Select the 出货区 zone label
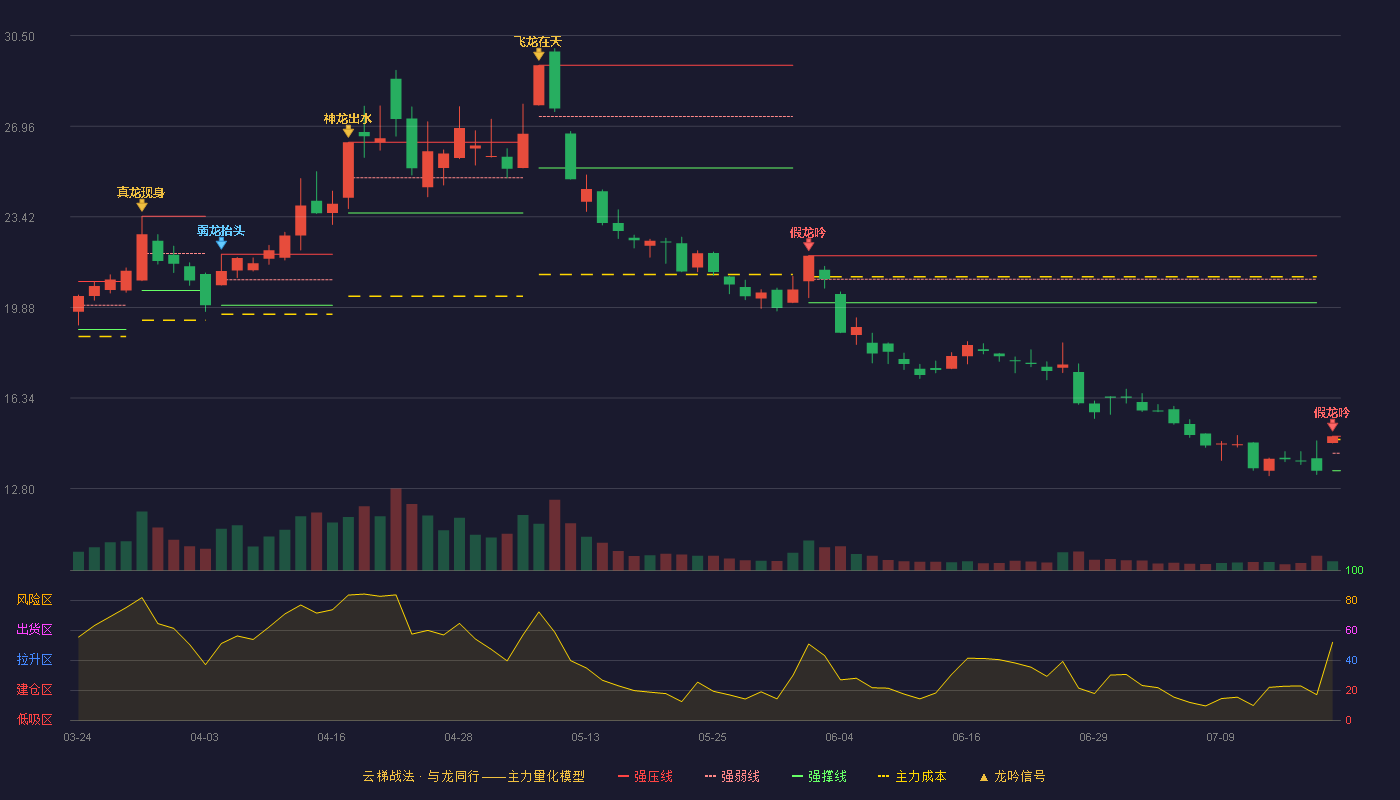This screenshot has height=800, width=1400. coord(34,630)
